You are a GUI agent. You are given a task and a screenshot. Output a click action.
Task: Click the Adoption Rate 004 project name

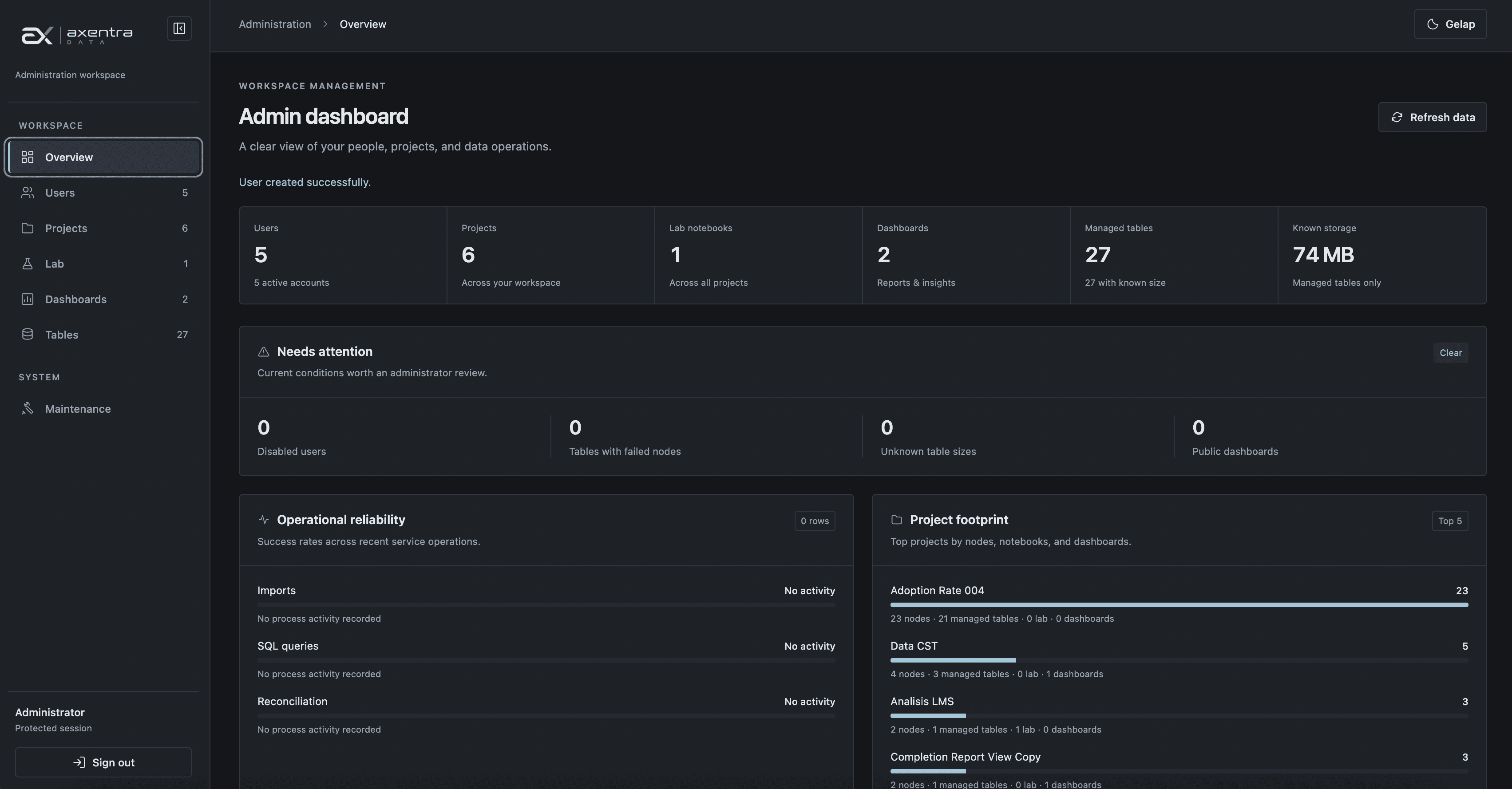(937, 591)
